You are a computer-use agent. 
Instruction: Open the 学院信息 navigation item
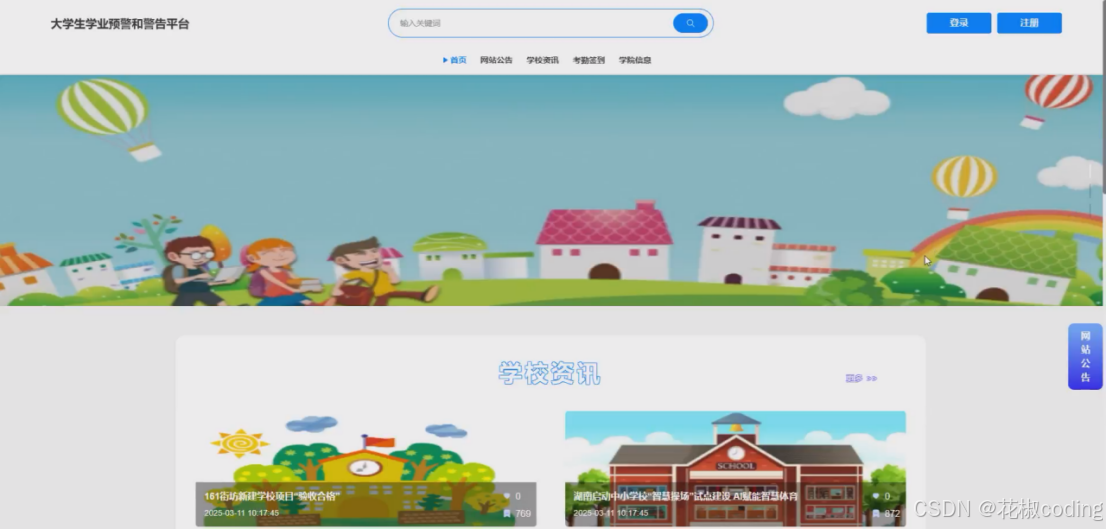pyautogui.click(x=635, y=60)
